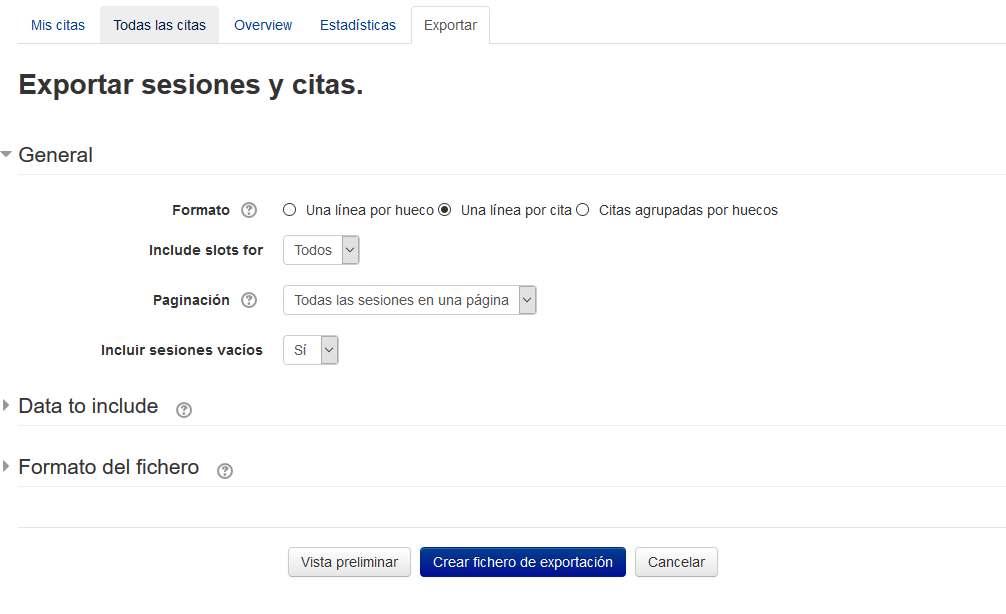Expand the 'Formato del fichero' section

pos(108,467)
